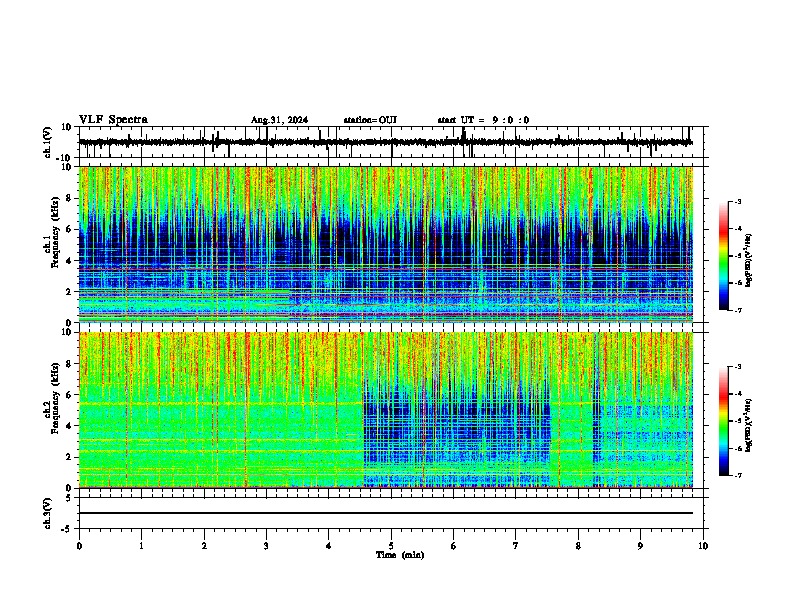Image resolution: width=792 pixels, height=612 pixels.
Task: Click the "2" kHz tick on ch.1 frequency axis
Action: coord(70,292)
